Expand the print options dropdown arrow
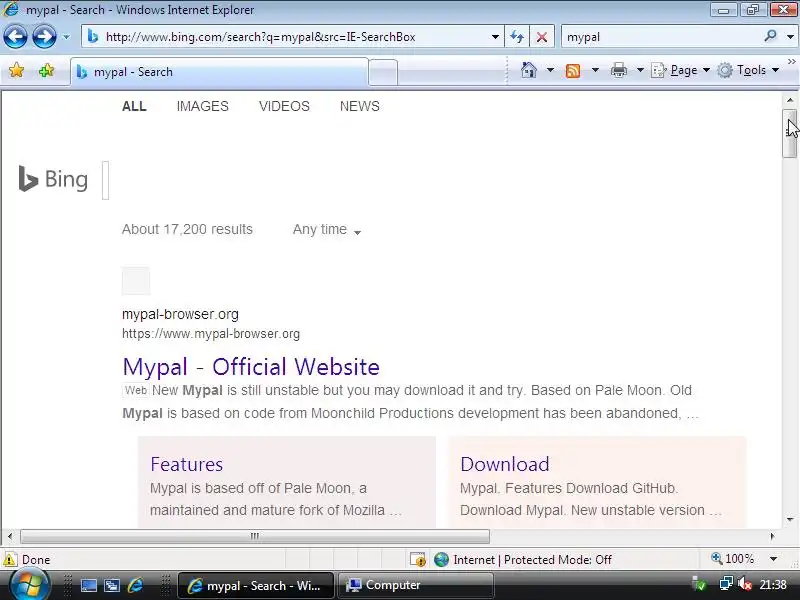The width and height of the screenshot is (800, 600). point(640,70)
